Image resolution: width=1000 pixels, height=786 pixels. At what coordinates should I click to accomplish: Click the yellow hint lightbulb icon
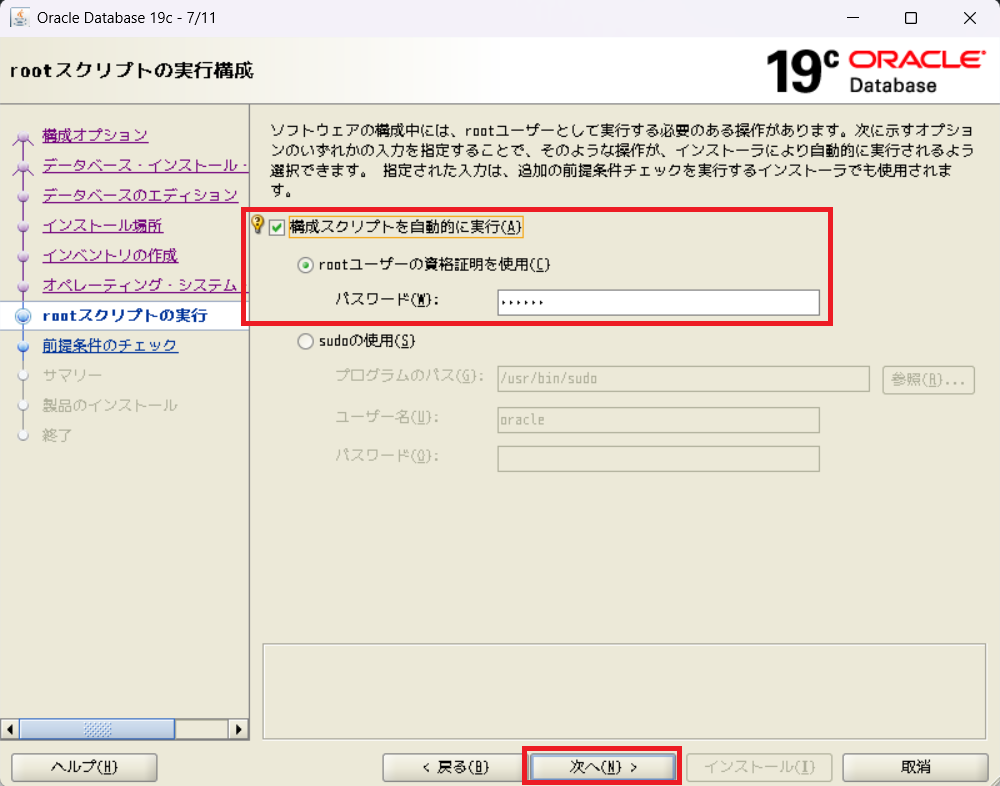257,226
